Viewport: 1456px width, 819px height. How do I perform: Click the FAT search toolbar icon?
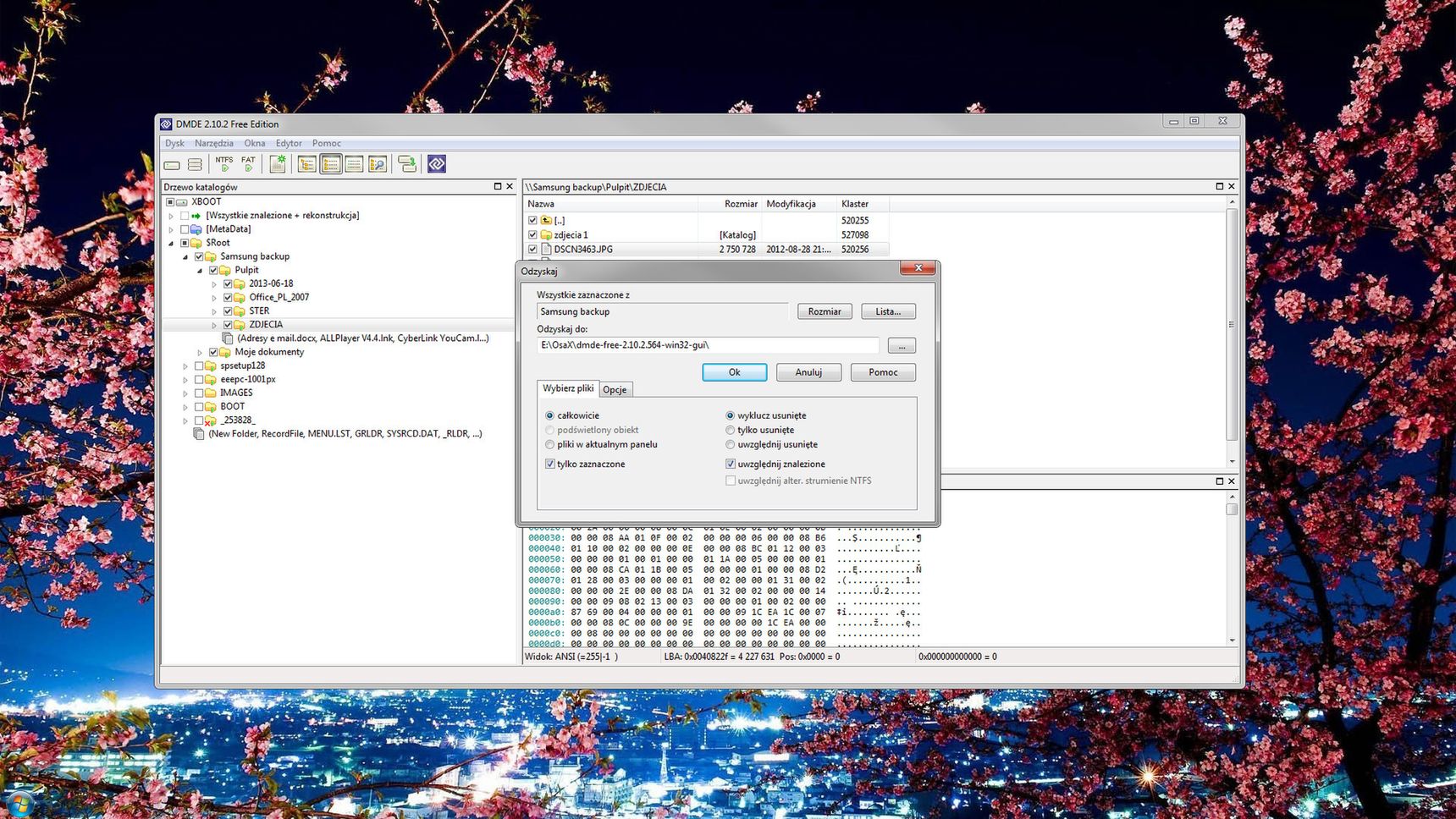pos(248,164)
